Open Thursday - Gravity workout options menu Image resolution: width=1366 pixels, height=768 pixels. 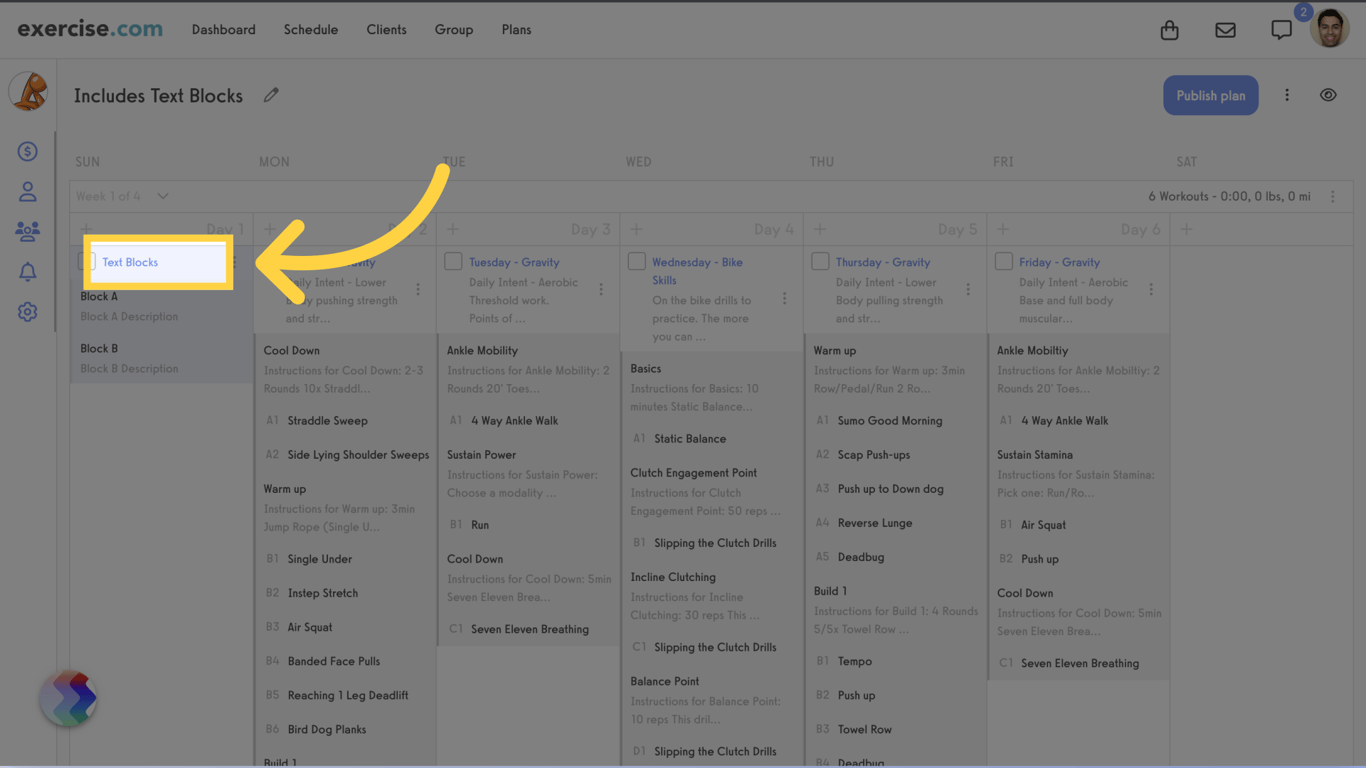pyautogui.click(x=968, y=290)
